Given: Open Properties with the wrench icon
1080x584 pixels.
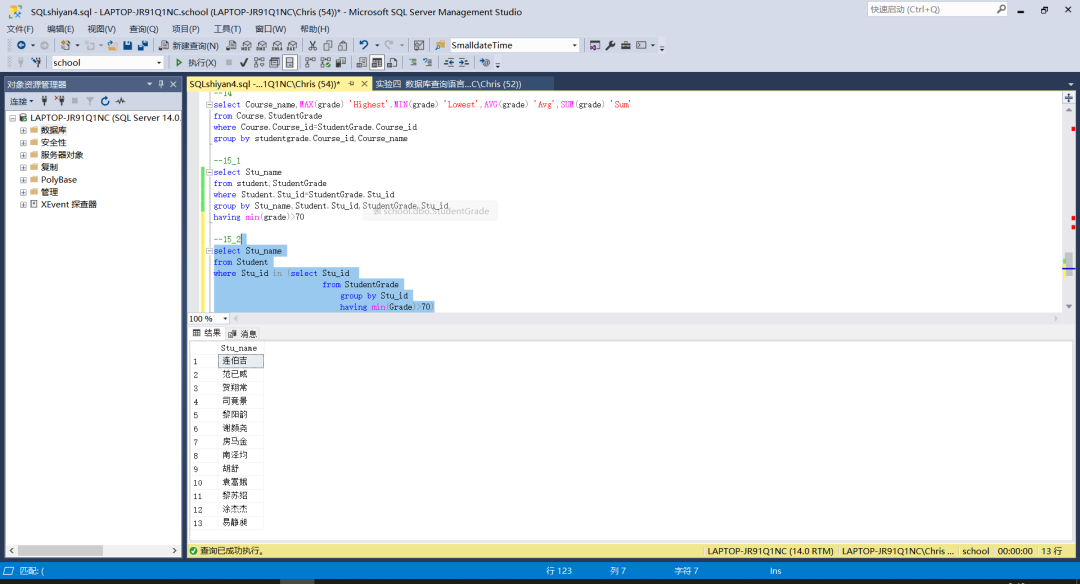Looking at the screenshot, I should pos(610,45).
